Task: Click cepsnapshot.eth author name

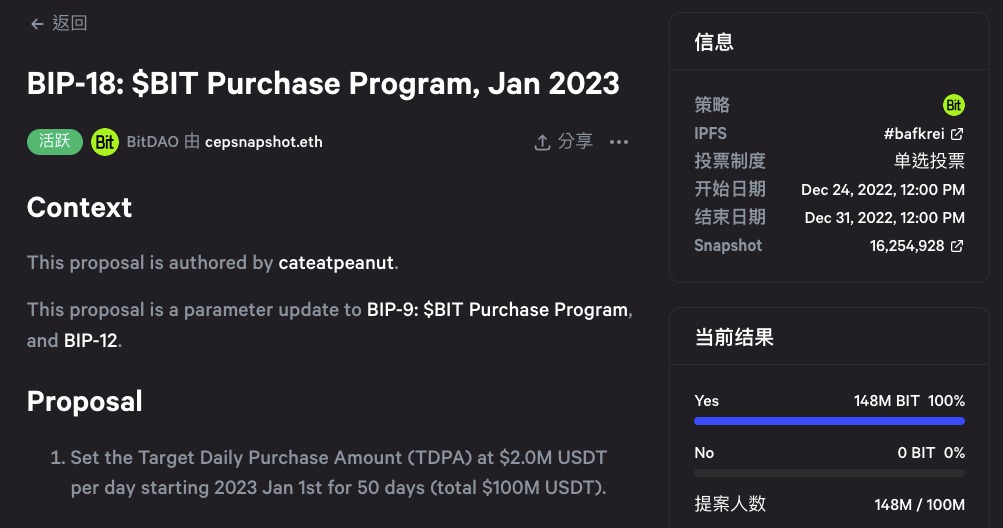Action: pyautogui.click(x=264, y=142)
